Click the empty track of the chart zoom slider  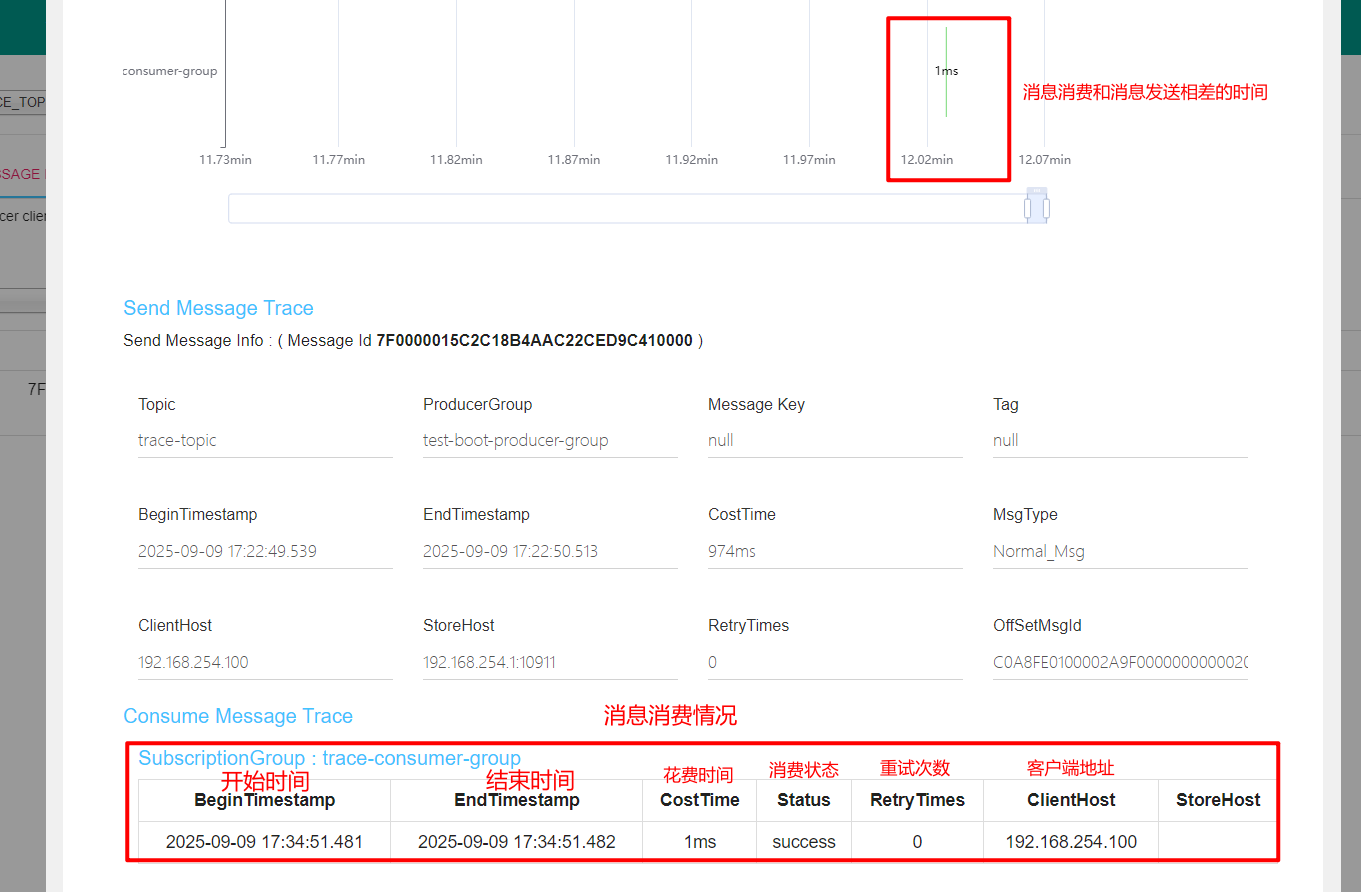pos(626,208)
